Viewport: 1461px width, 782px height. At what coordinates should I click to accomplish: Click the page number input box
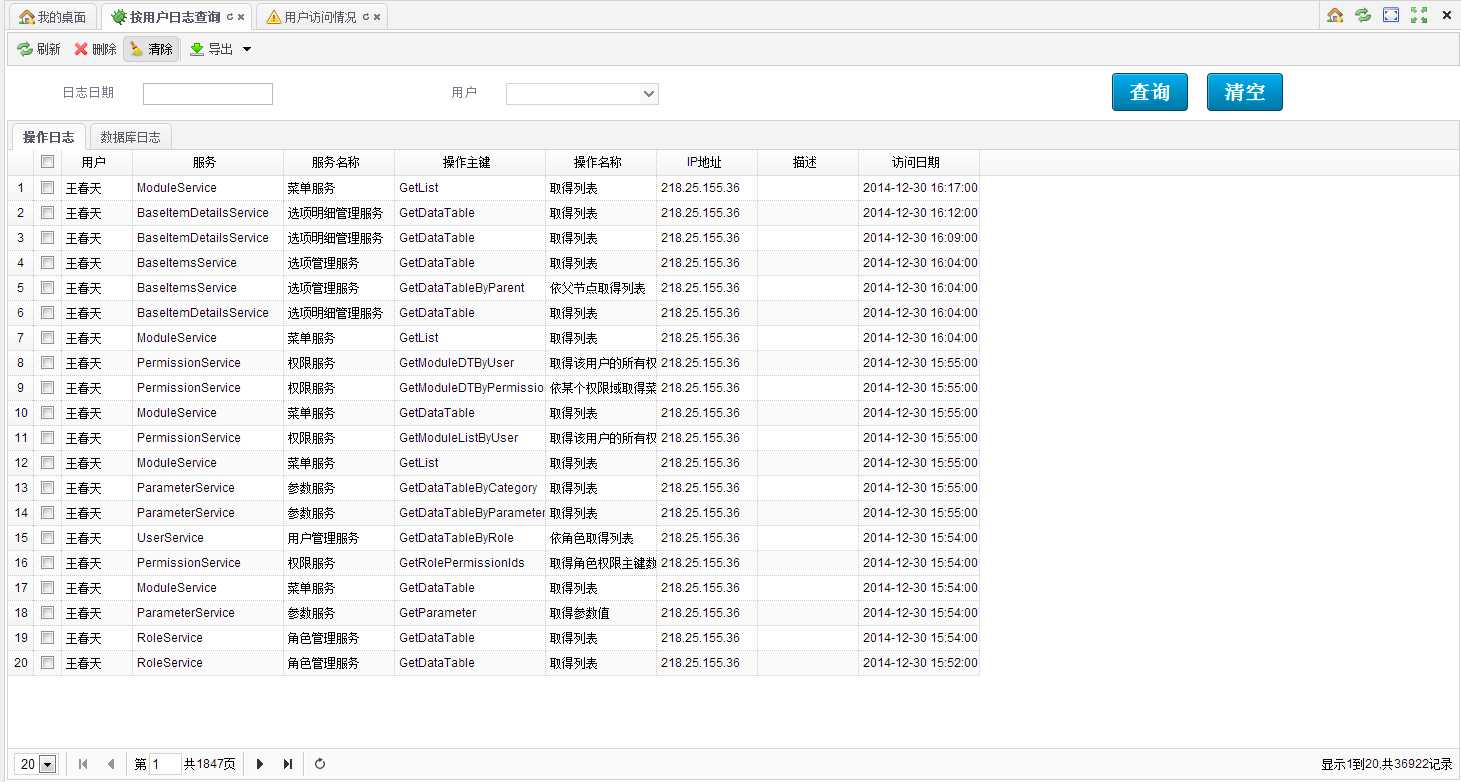pyautogui.click(x=165, y=764)
